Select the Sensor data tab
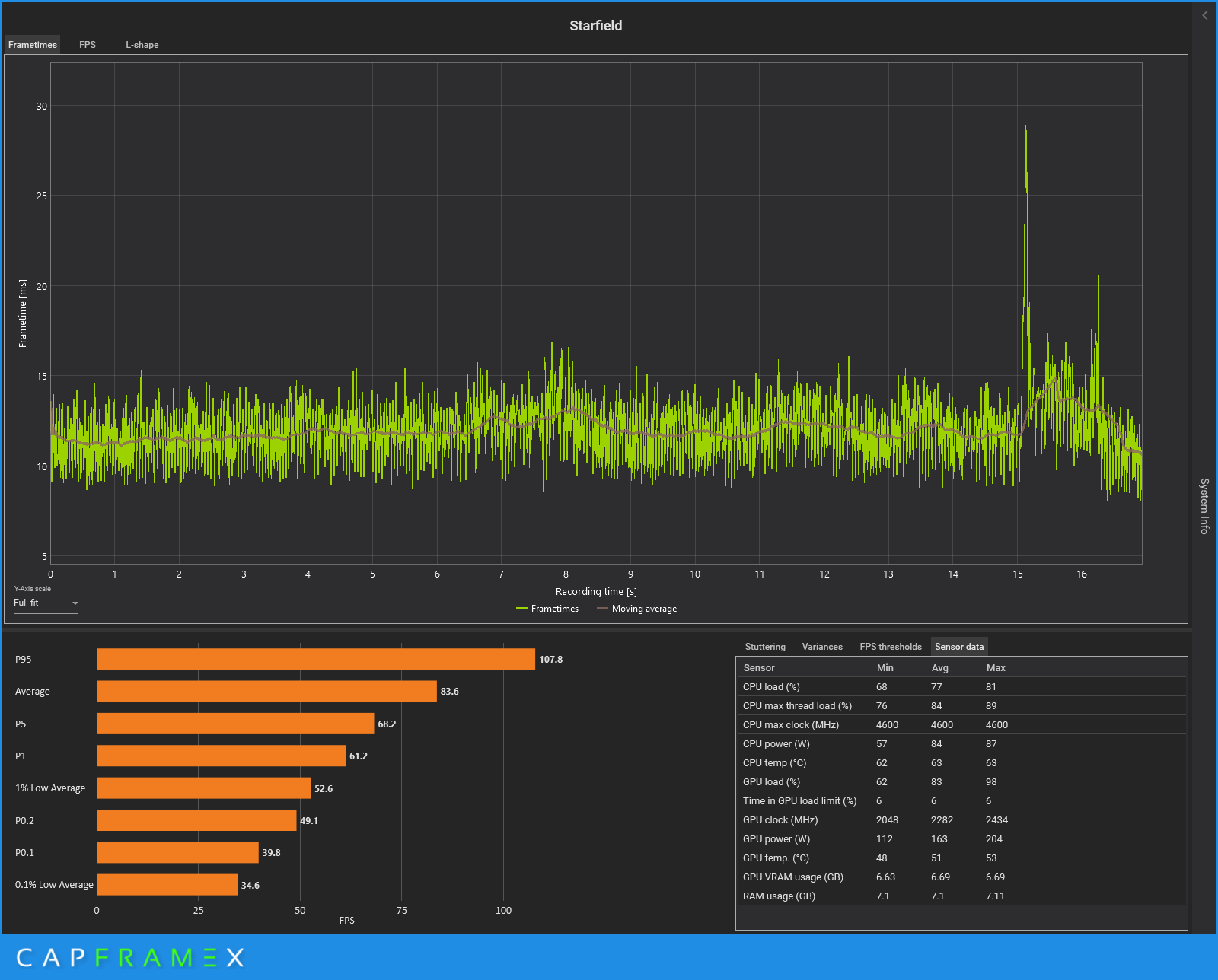 pyautogui.click(x=959, y=647)
